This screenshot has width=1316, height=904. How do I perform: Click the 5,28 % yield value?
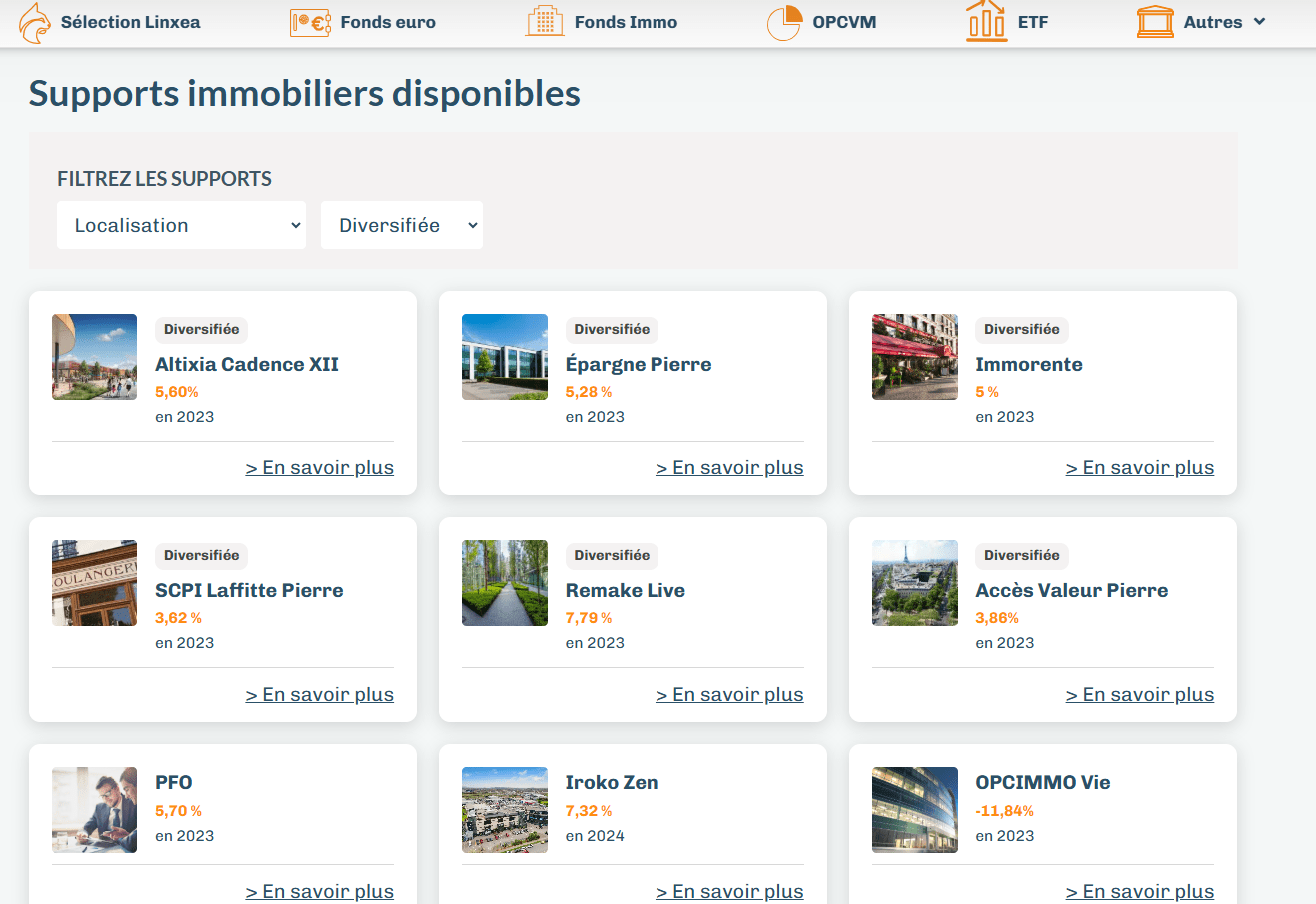pos(589,392)
